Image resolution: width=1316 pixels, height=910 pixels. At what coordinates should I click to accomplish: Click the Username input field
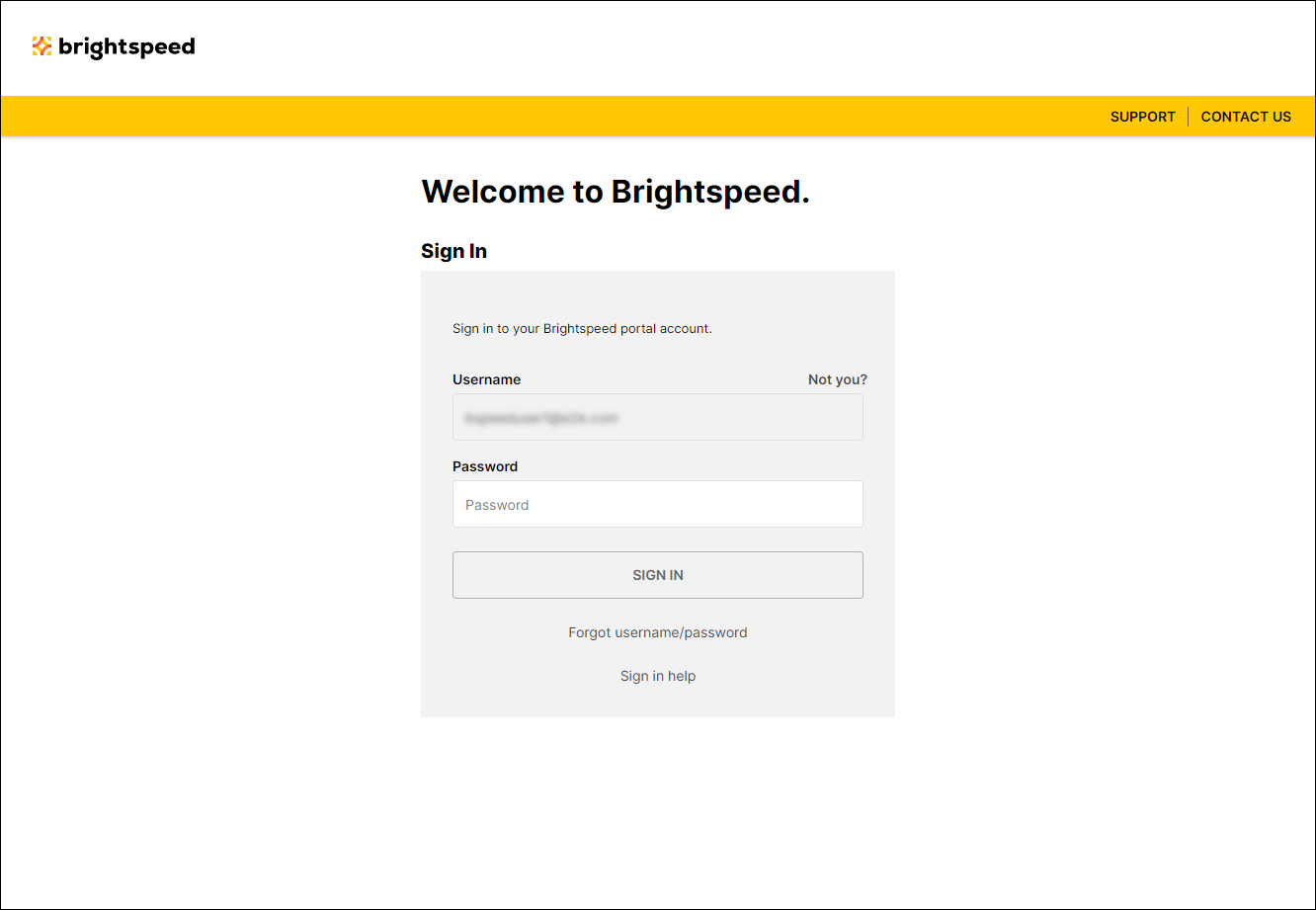click(x=658, y=417)
